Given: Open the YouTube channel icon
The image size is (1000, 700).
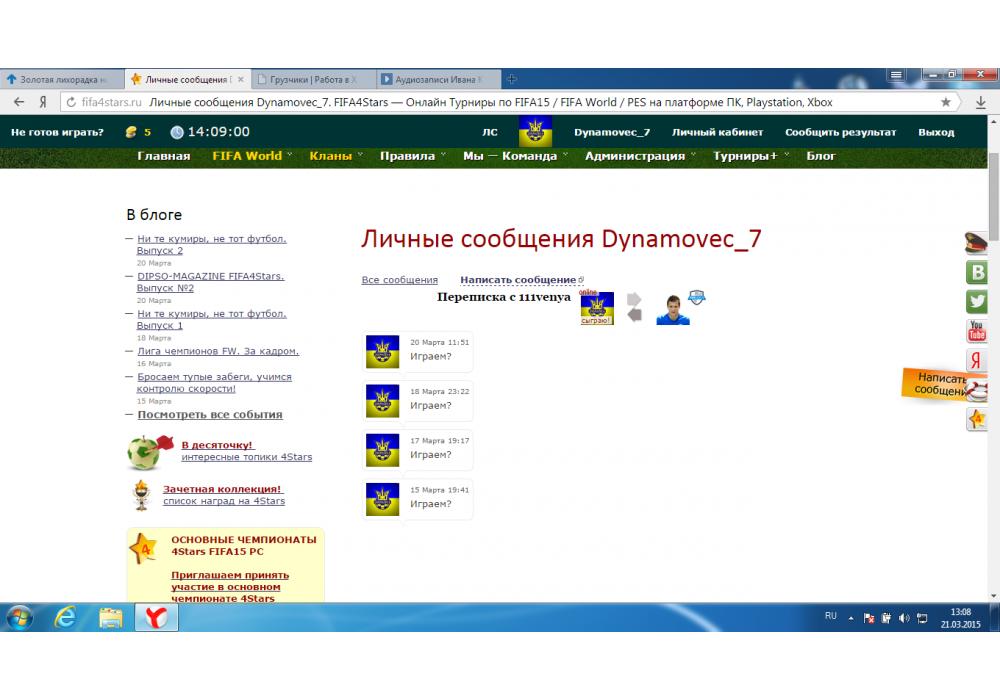Looking at the screenshot, I should [x=977, y=331].
